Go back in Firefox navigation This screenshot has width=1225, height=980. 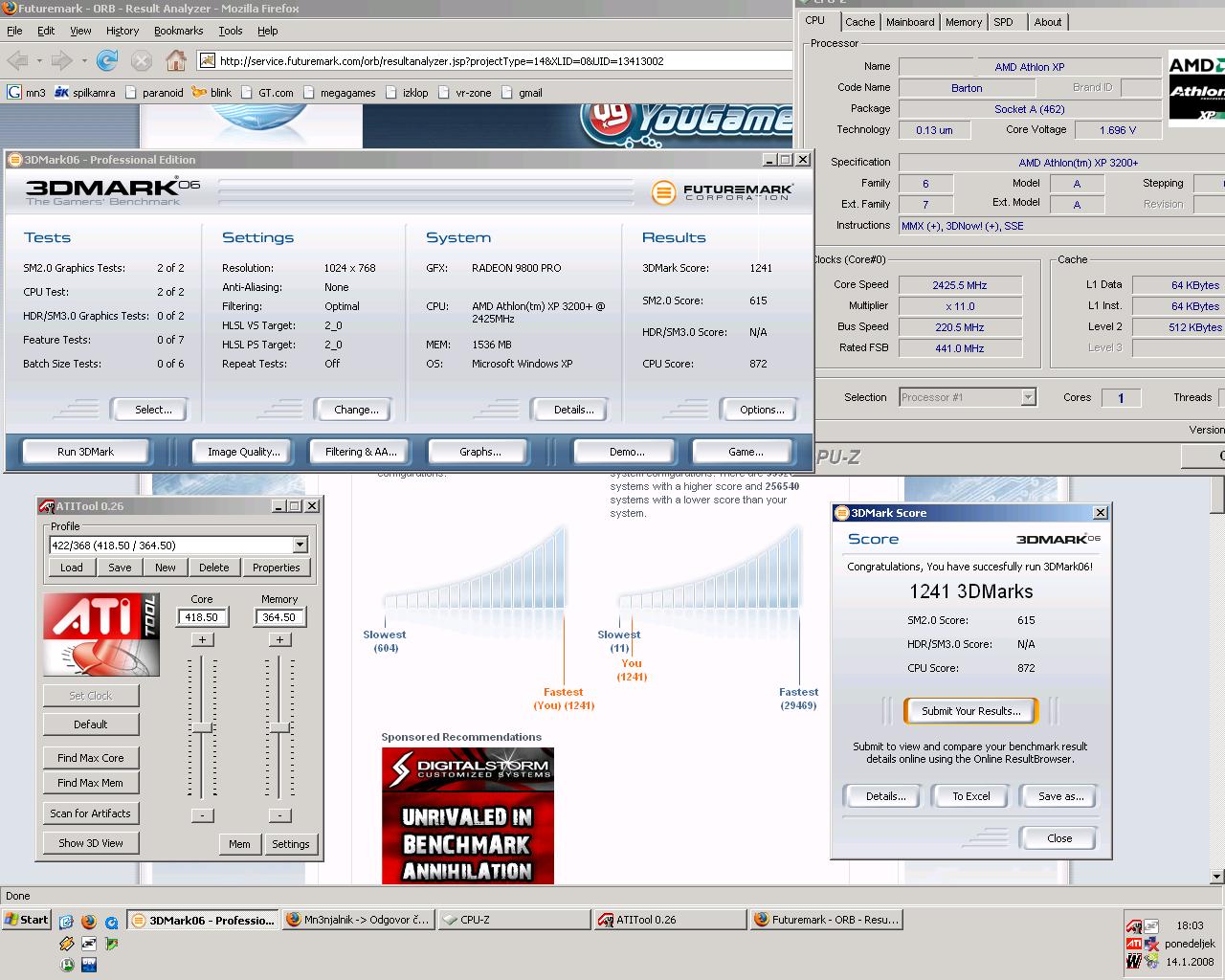click(x=17, y=61)
